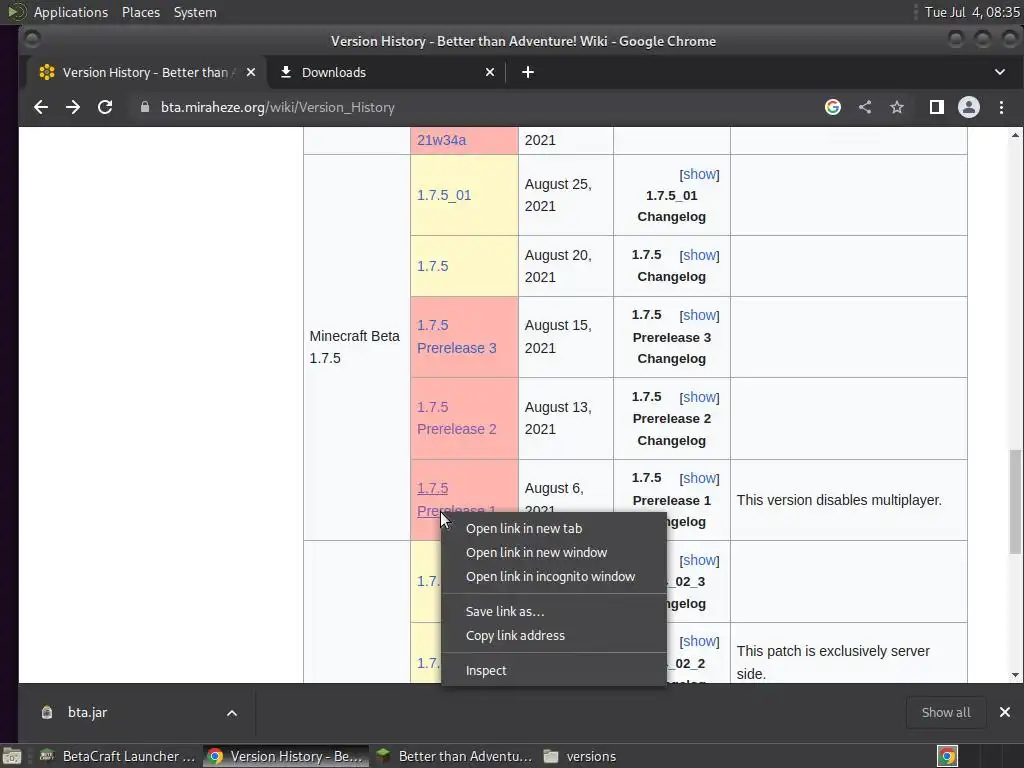
Task: Share this page via share icon
Action: coord(865,107)
